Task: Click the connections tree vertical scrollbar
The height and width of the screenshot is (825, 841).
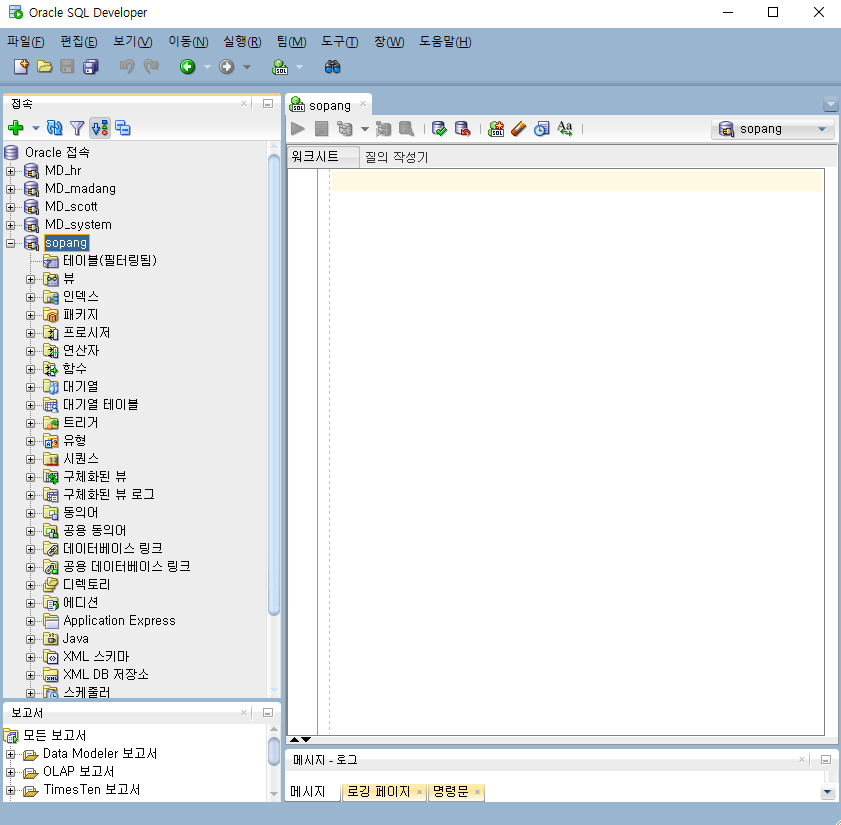Action: pyautogui.click(x=274, y=384)
